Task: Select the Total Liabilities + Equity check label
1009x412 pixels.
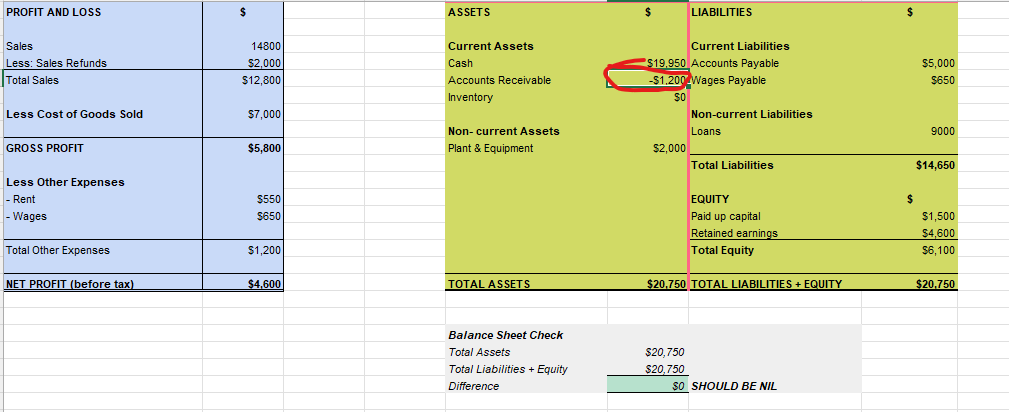Action: pyautogui.click(x=508, y=370)
